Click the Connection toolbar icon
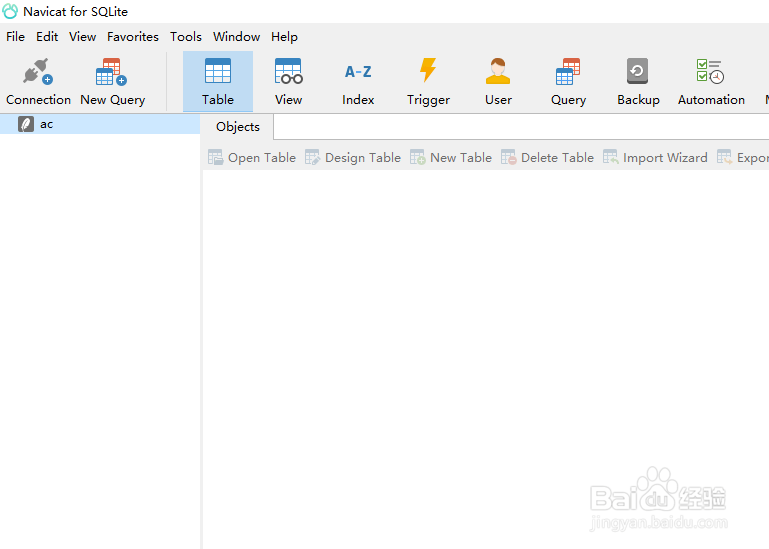 (x=38, y=81)
